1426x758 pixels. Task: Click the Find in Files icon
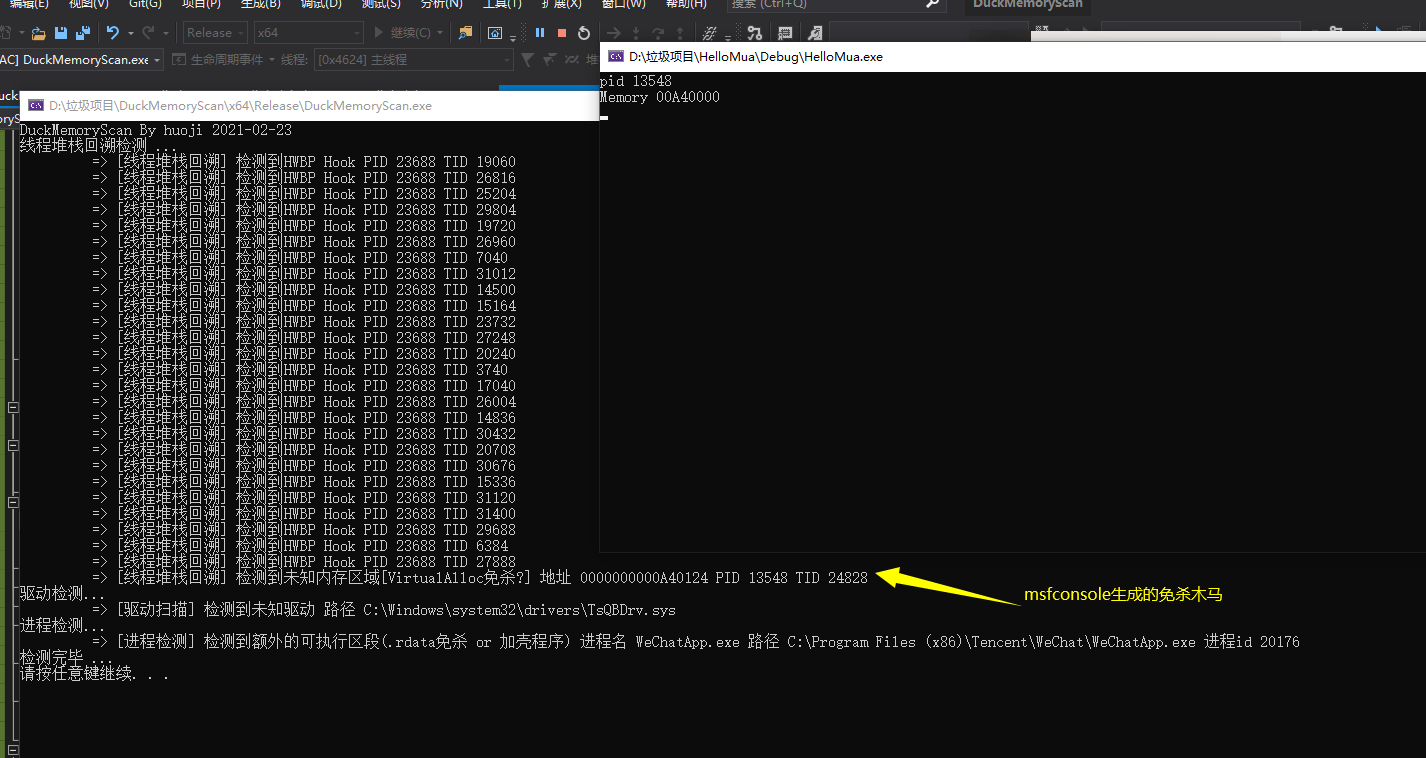point(465,33)
